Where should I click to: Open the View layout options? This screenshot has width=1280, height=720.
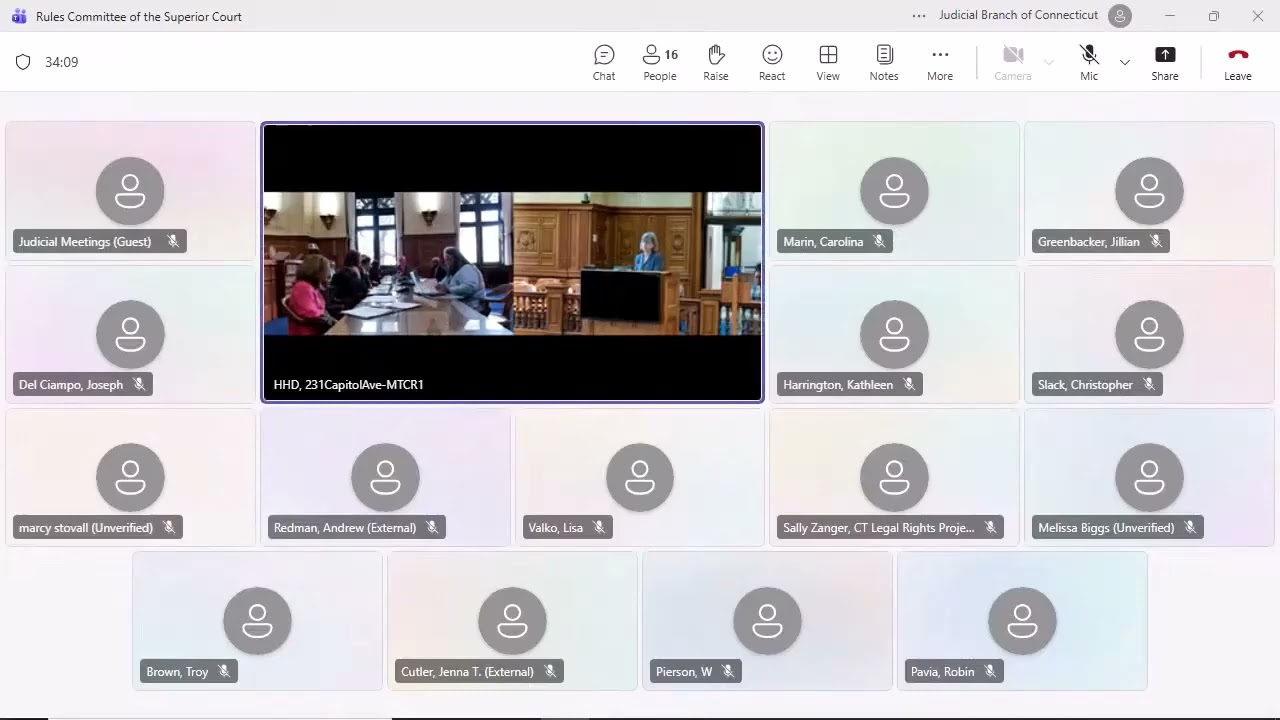(828, 62)
